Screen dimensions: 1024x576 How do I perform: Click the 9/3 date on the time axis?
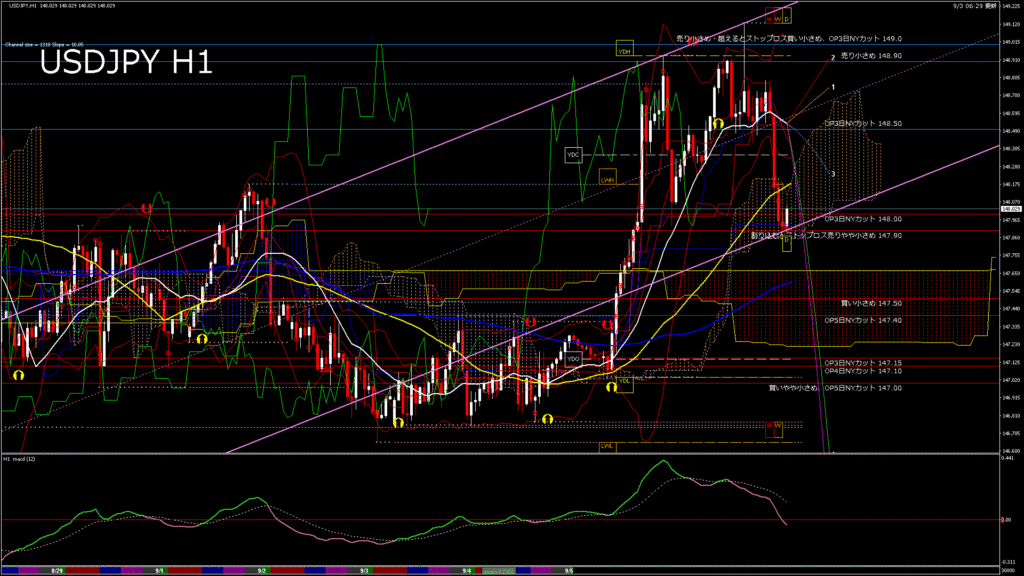point(364,569)
